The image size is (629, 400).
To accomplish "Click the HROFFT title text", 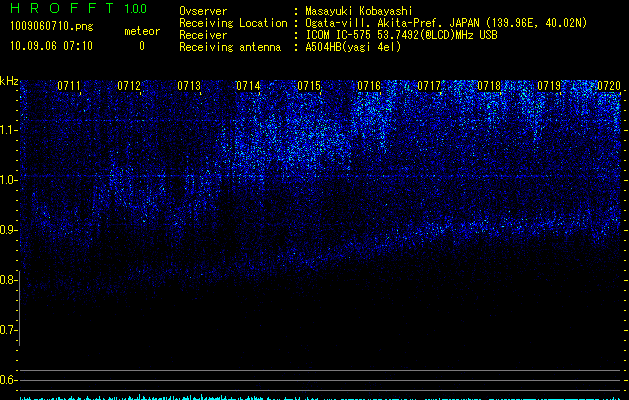I will [x=62, y=8].
